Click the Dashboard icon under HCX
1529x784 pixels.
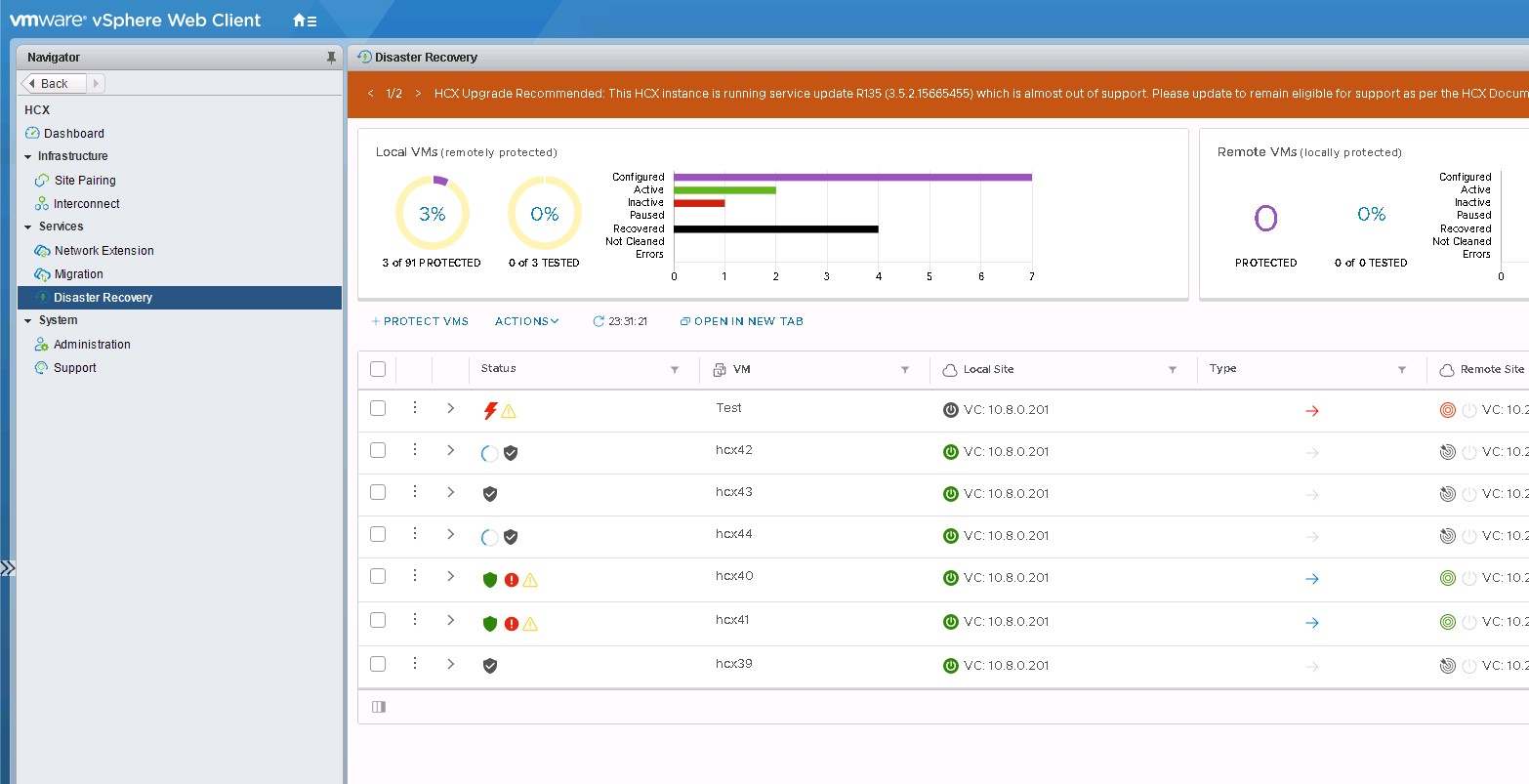pos(34,133)
